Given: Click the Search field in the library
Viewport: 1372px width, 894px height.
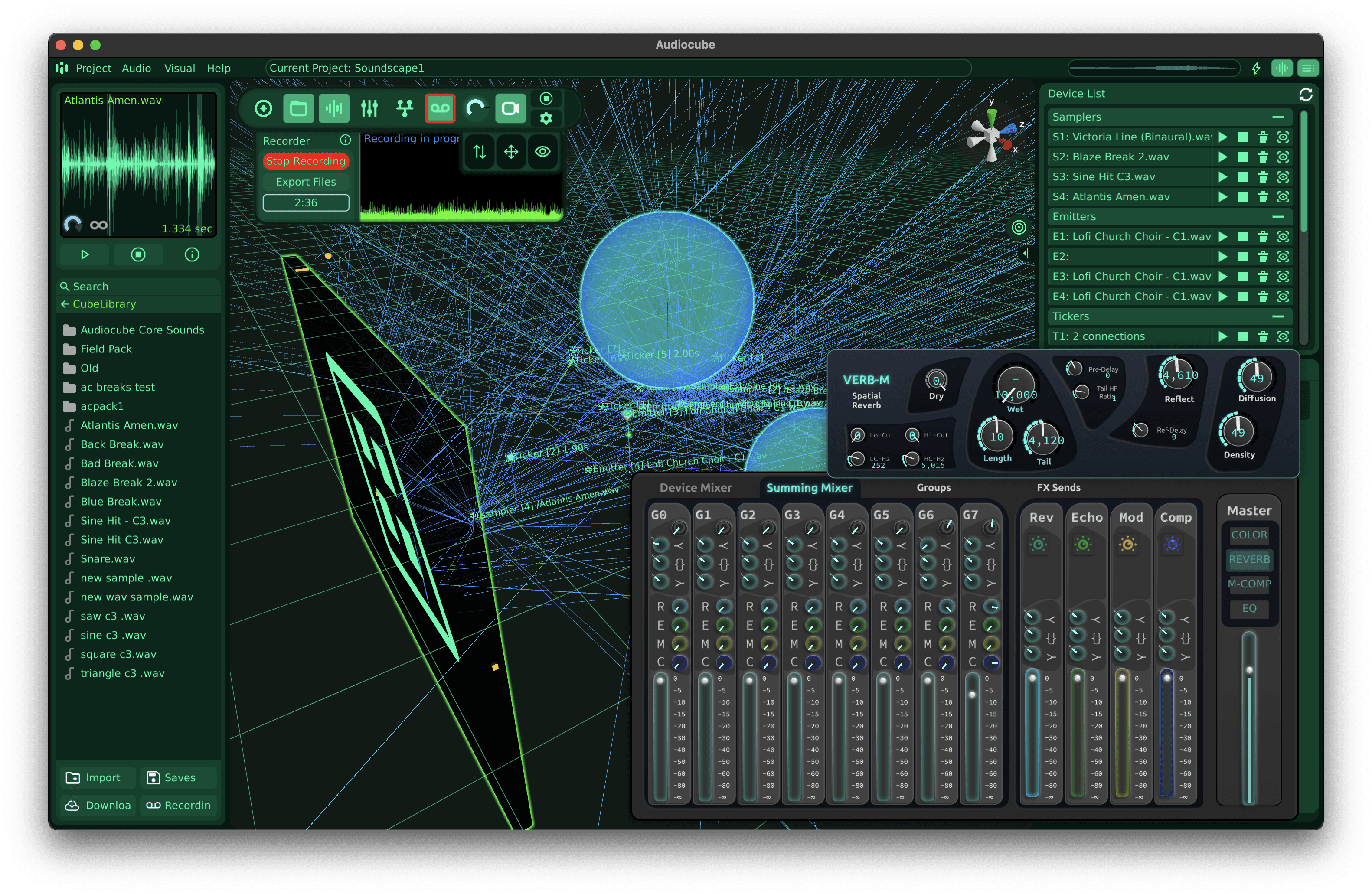Looking at the screenshot, I should click(138, 287).
